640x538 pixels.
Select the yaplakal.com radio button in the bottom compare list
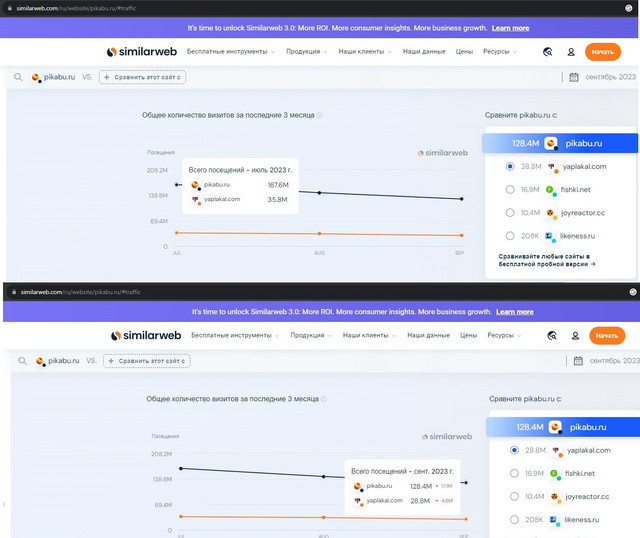point(514,450)
